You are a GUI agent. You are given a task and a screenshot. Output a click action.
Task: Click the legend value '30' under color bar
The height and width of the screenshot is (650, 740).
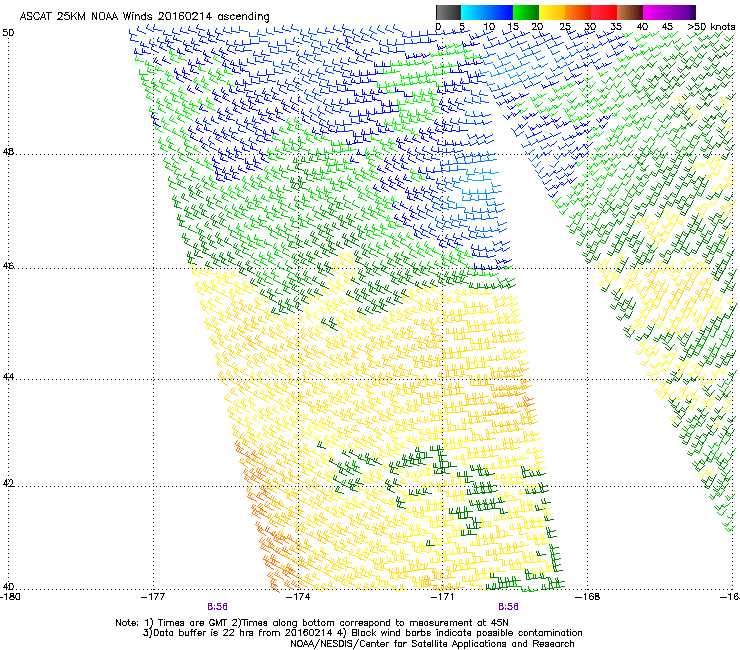click(x=590, y=26)
